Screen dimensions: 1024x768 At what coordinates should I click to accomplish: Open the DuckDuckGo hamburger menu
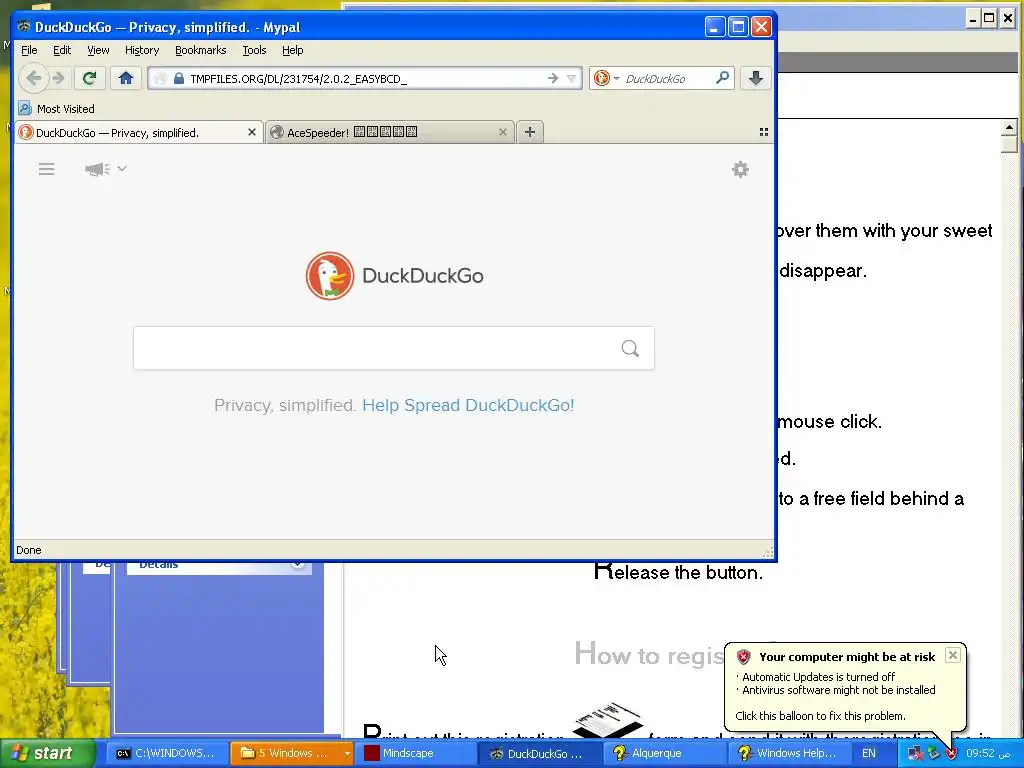click(x=46, y=170)
